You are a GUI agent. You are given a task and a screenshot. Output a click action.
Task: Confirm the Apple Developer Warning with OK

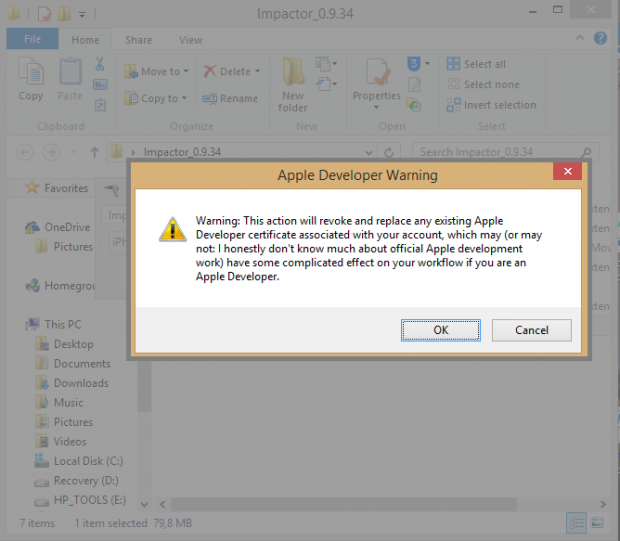point(440,330)
